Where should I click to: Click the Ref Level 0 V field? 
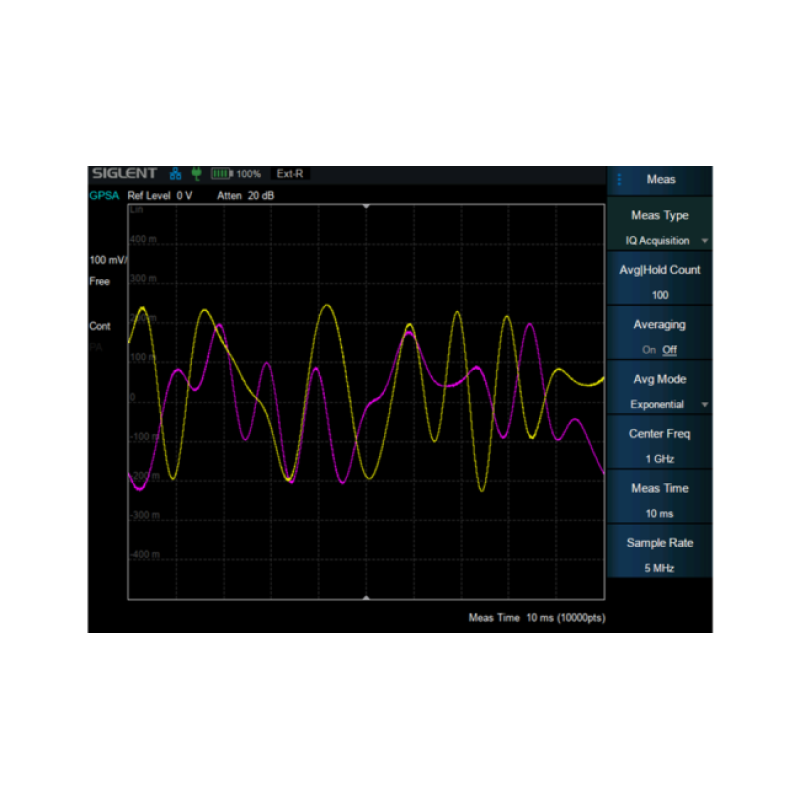(x=160, y=196)
